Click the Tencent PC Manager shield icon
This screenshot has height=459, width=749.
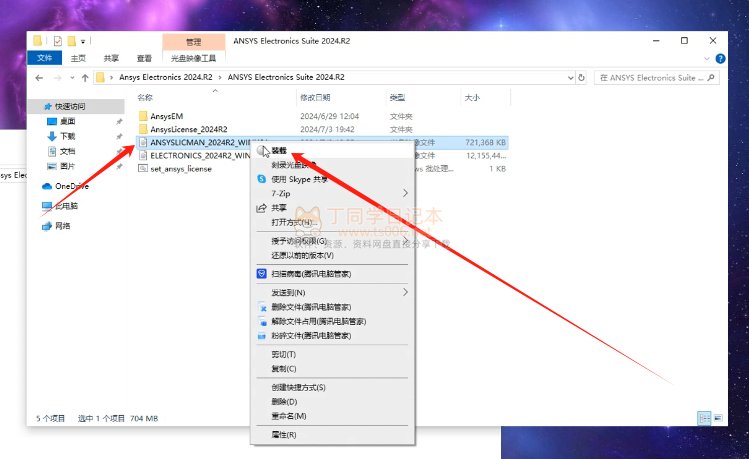(x=261, y=274)
